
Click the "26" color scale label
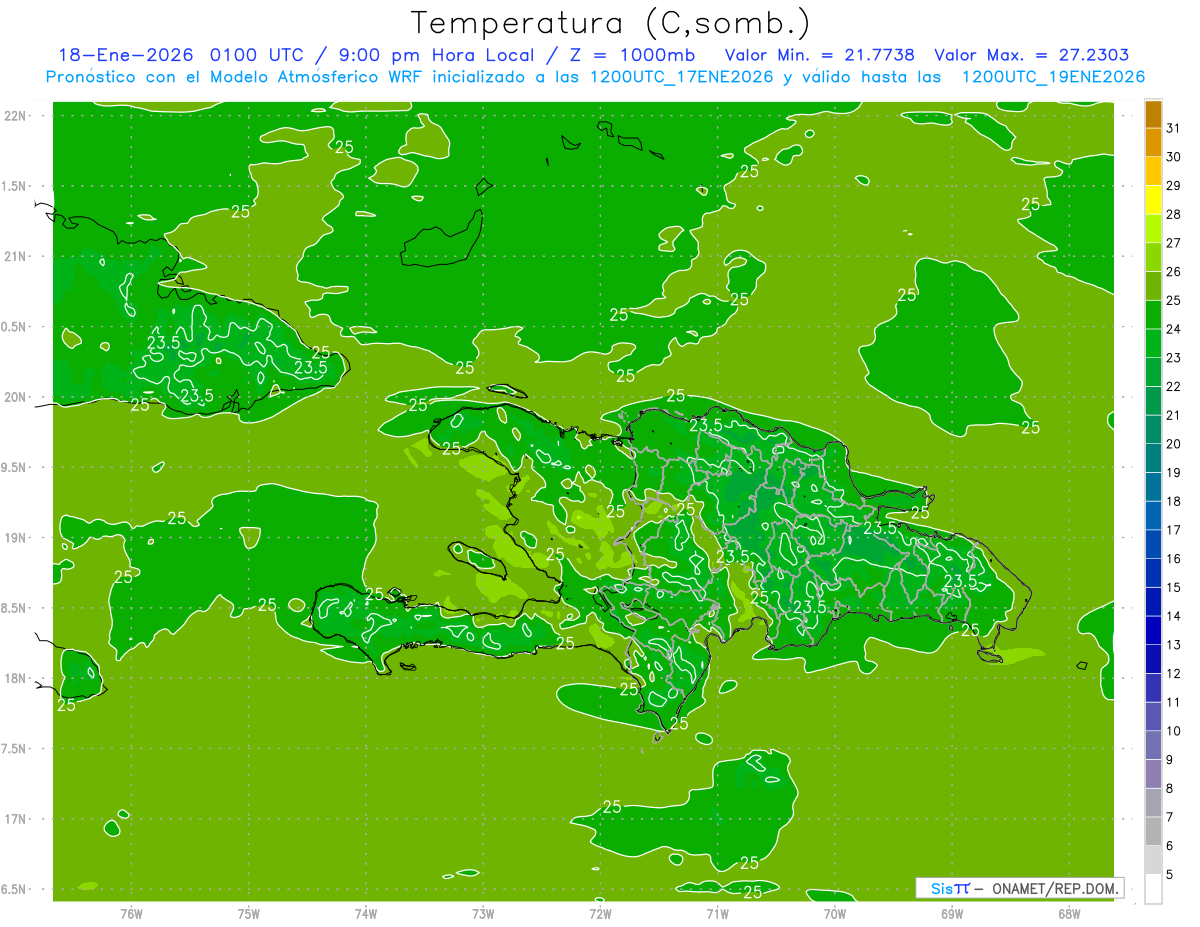(1173, 272)
